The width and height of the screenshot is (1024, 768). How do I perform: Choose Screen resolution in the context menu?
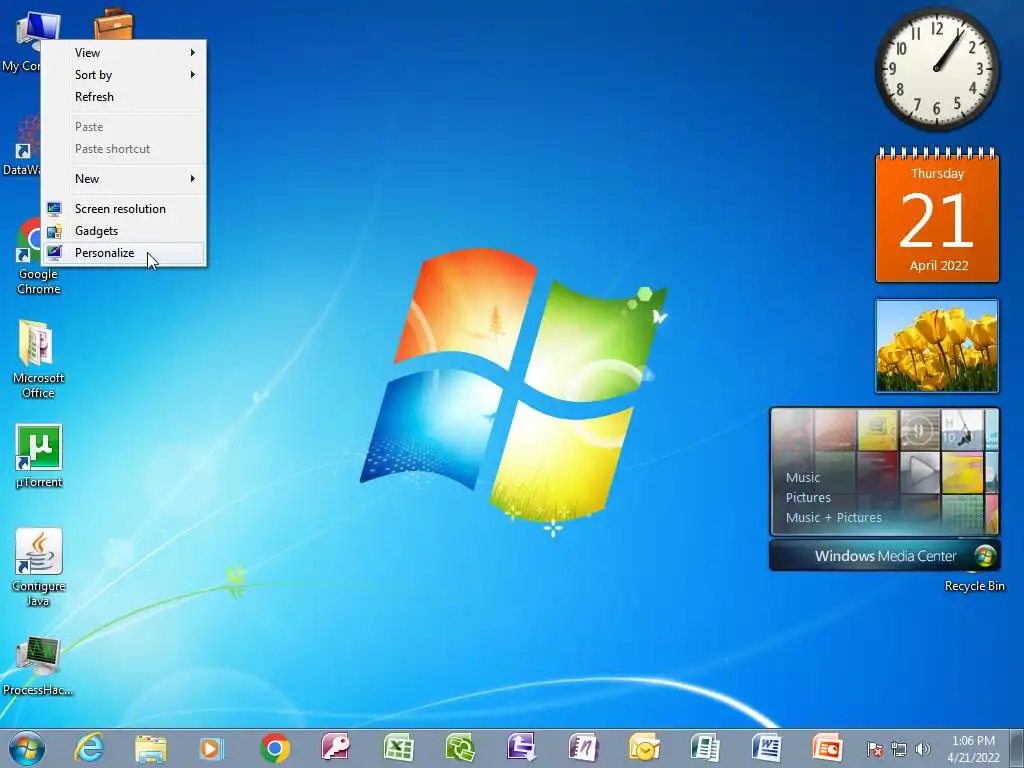(124, 209)
